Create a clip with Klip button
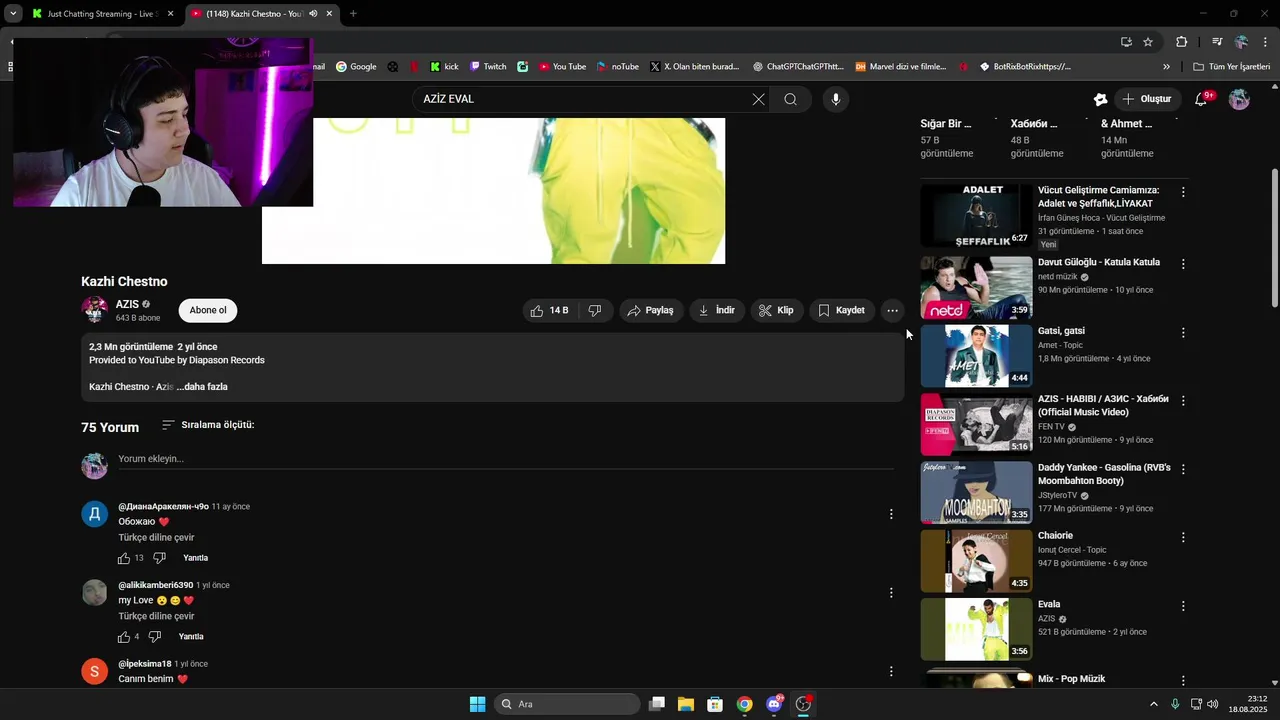The image size is (1280, 720). coord(776,311)
